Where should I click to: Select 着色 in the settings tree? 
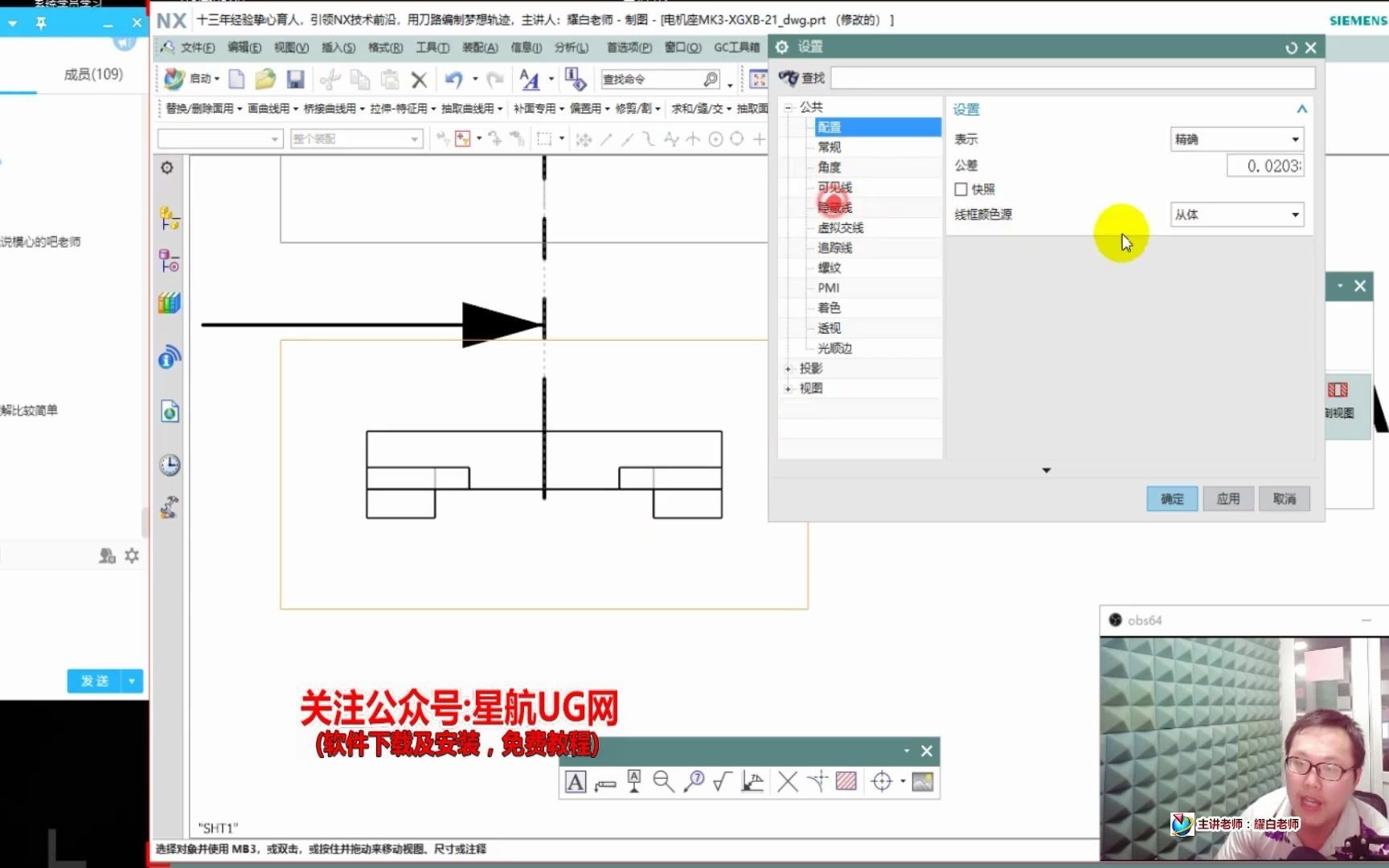pos(829,308)
